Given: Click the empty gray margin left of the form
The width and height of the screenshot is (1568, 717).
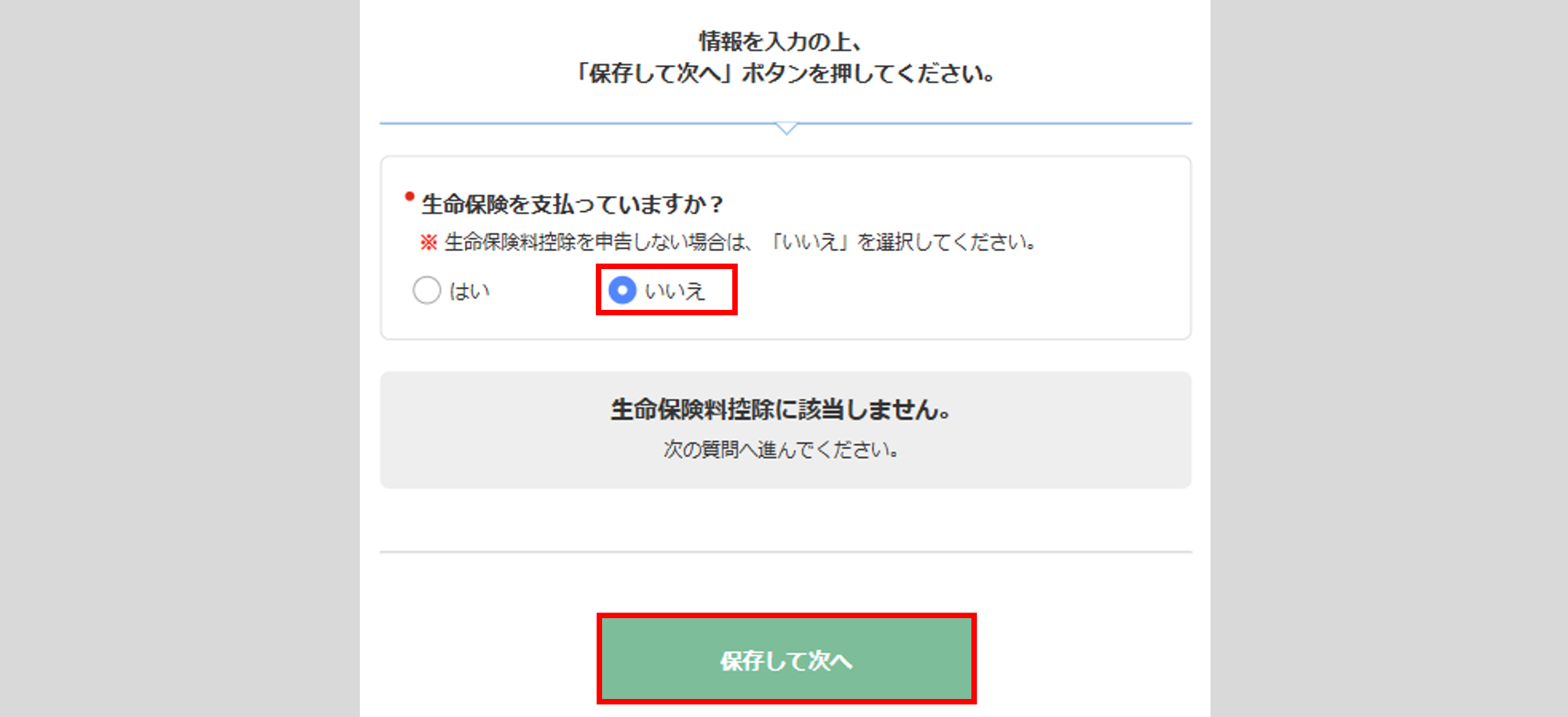Looking at the screenshot, I should (179, 358).
